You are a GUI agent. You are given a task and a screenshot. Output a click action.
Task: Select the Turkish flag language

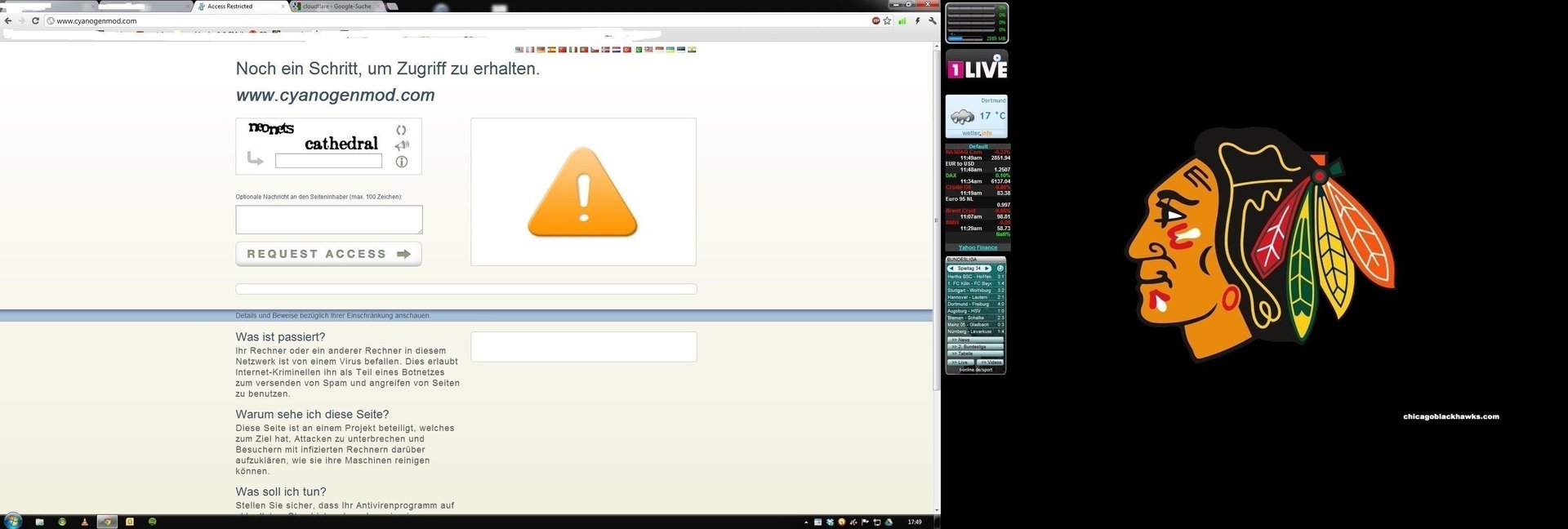(x=627, y=50)
